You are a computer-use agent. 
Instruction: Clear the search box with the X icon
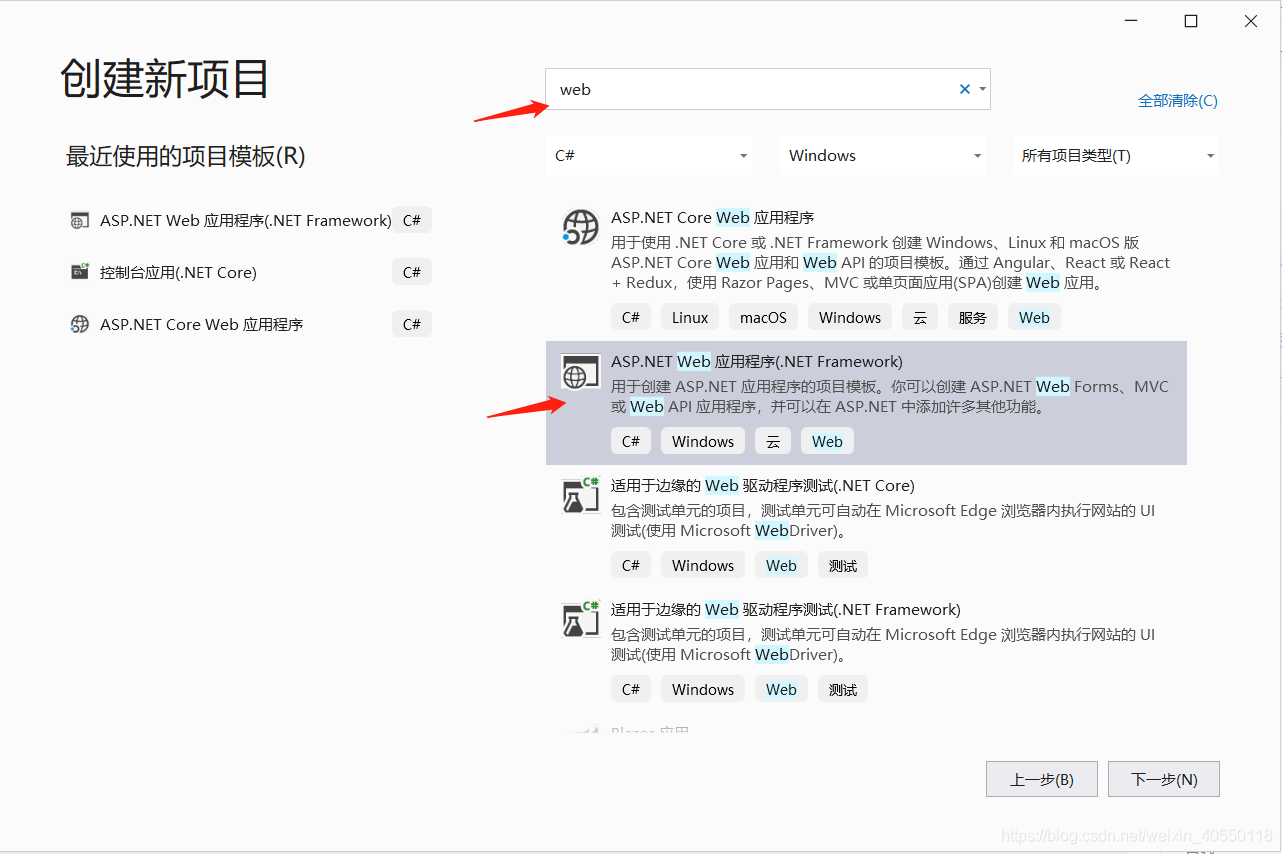coord(965,89)
